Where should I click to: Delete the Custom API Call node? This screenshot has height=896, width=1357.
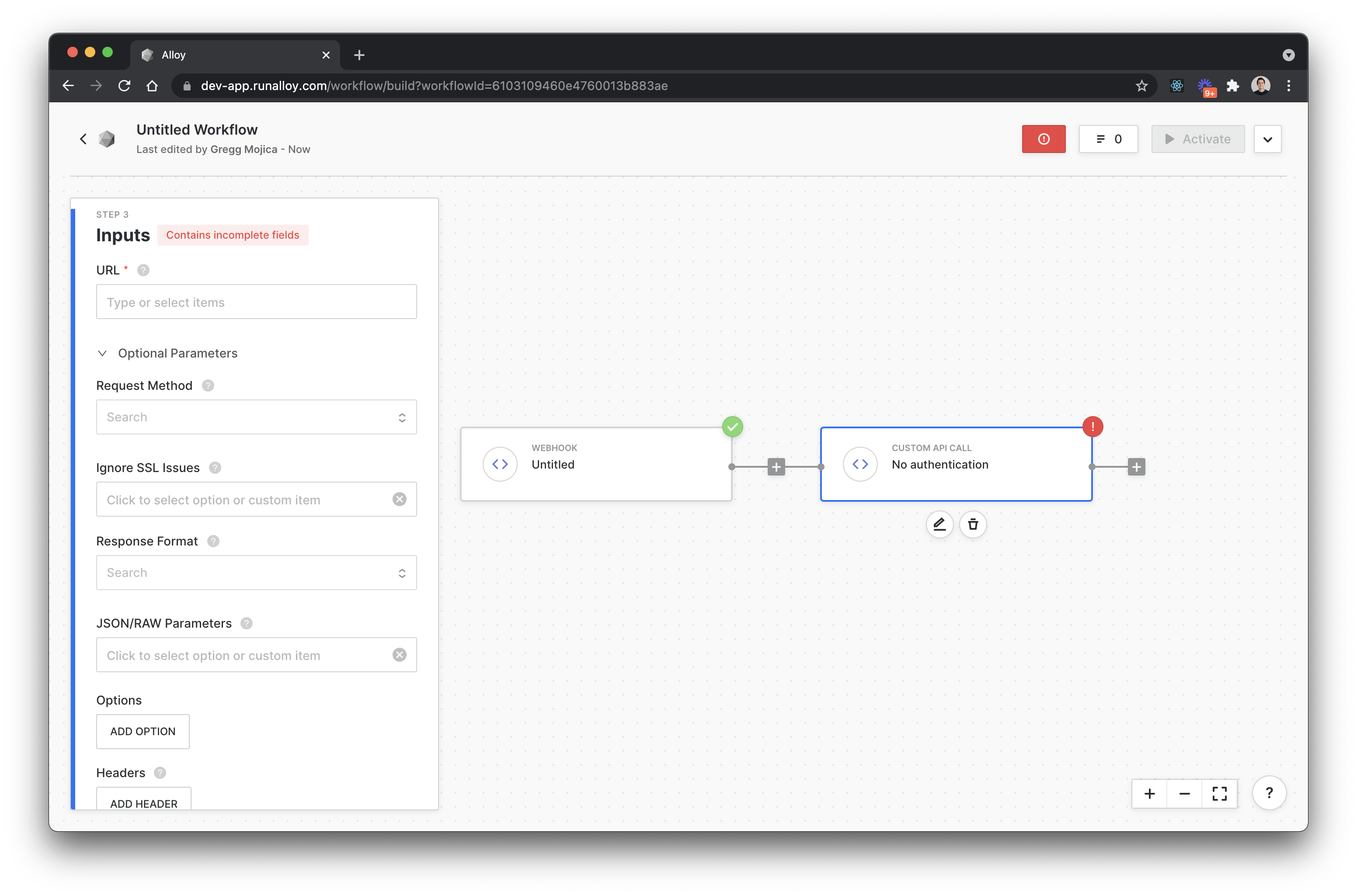tap(972, 524)
